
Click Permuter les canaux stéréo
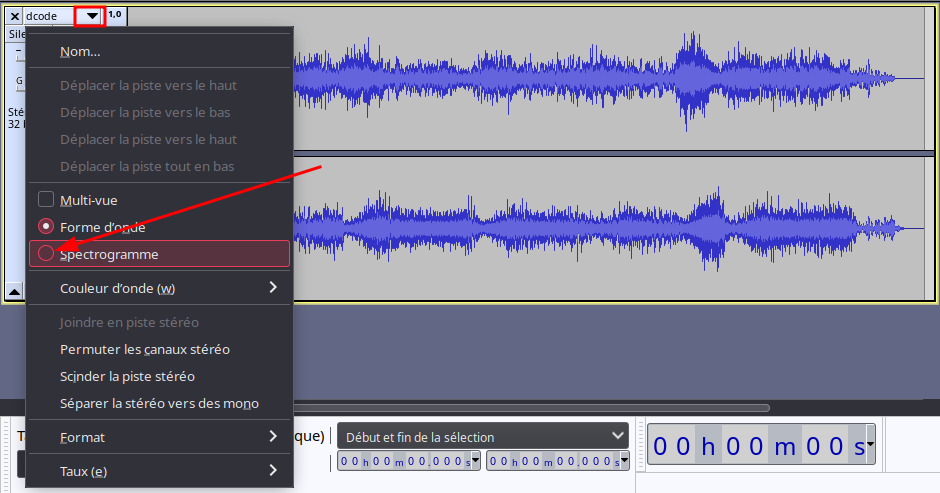click(145, 349)
